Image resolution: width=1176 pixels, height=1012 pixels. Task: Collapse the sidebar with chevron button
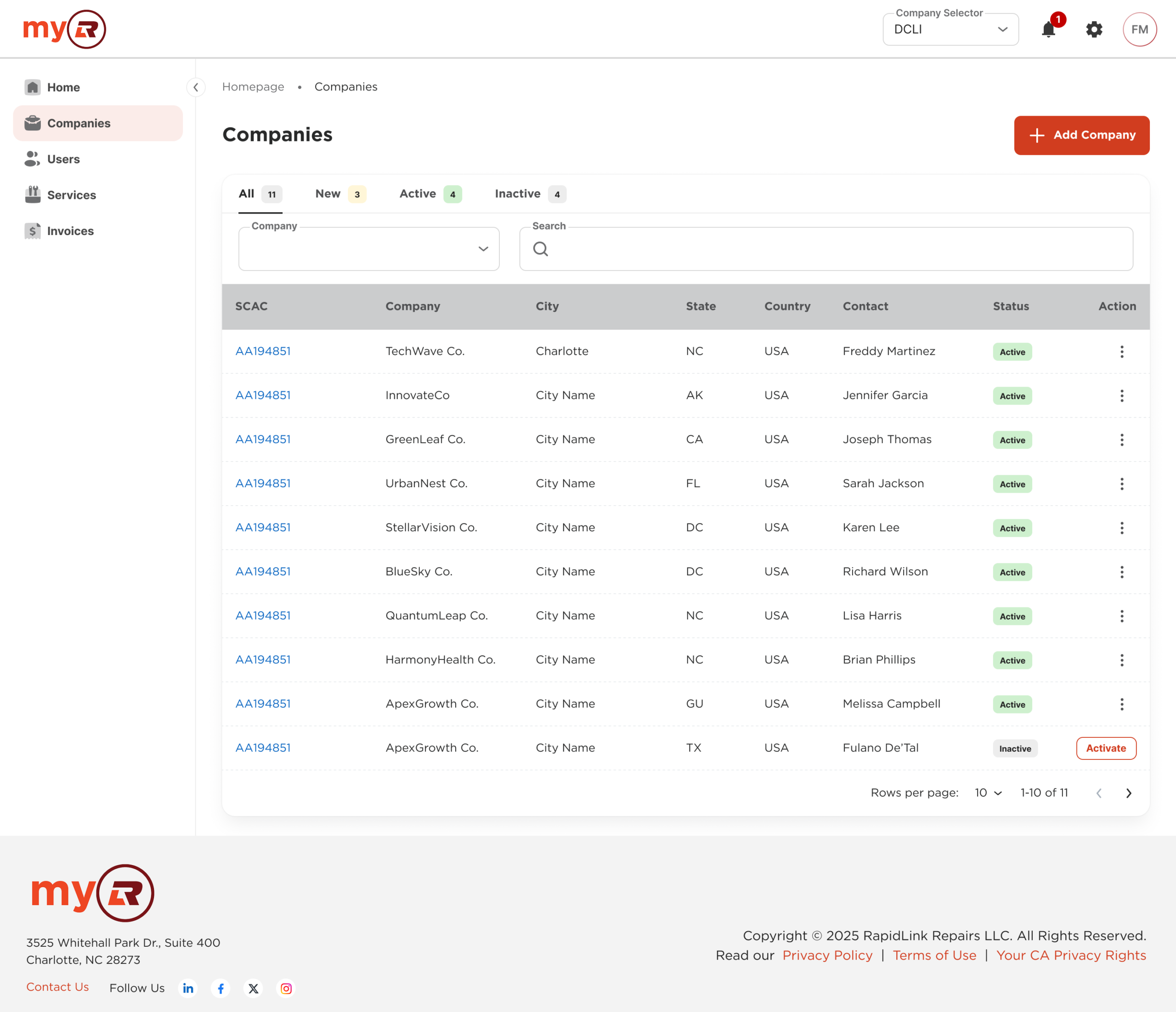tap(196, 87)
